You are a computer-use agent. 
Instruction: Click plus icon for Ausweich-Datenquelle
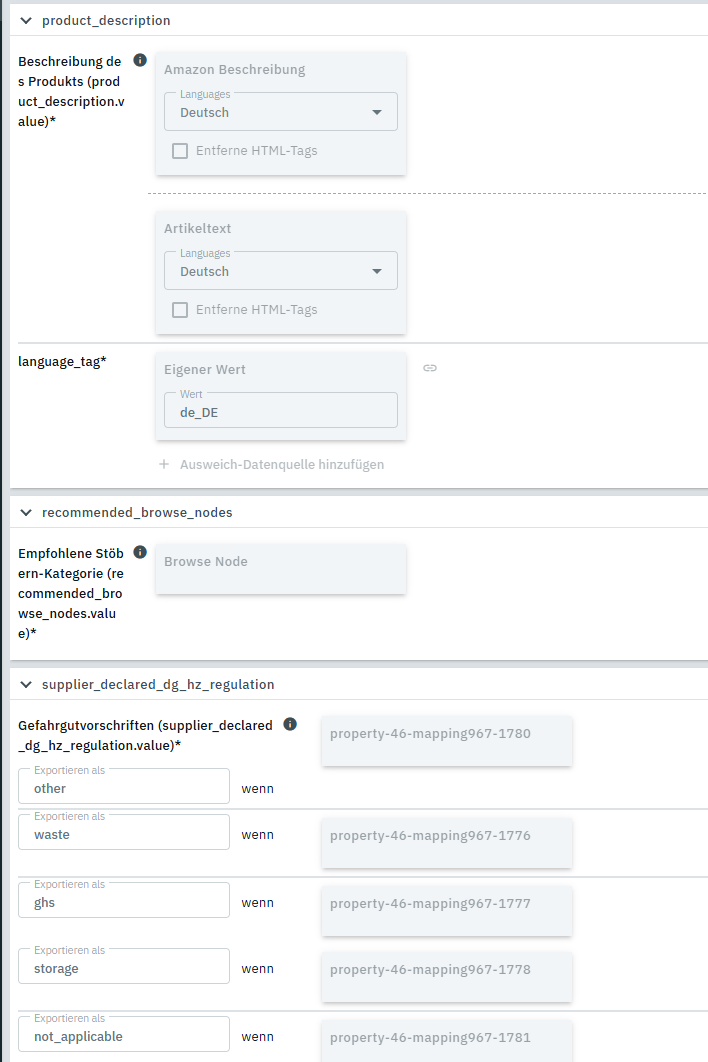point(164,465)
